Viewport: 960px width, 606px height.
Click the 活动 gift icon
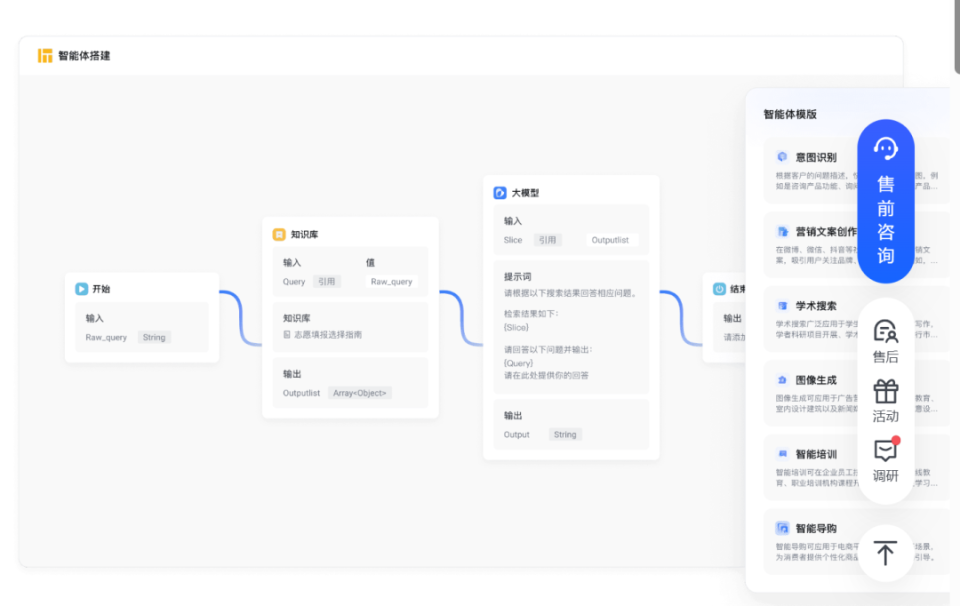885,390
